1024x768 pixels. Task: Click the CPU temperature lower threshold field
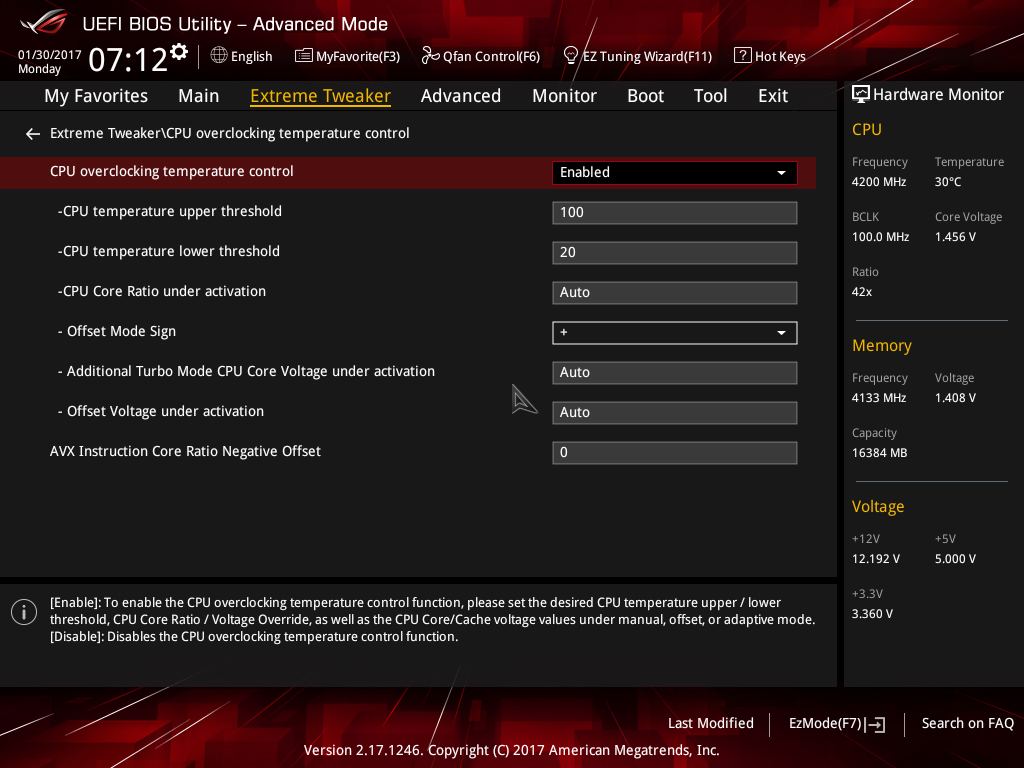pyautogui.click(x=675, y=253)
